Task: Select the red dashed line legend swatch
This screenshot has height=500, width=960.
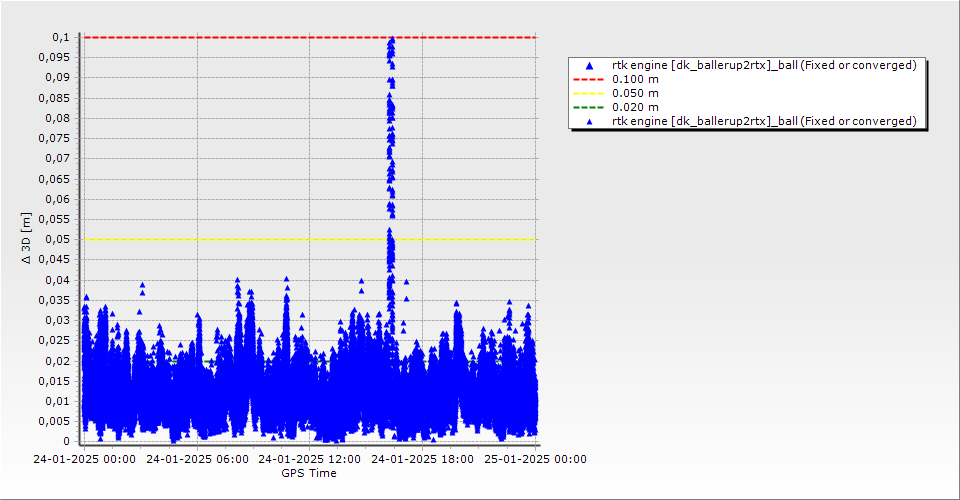Action: click(588, 80)
